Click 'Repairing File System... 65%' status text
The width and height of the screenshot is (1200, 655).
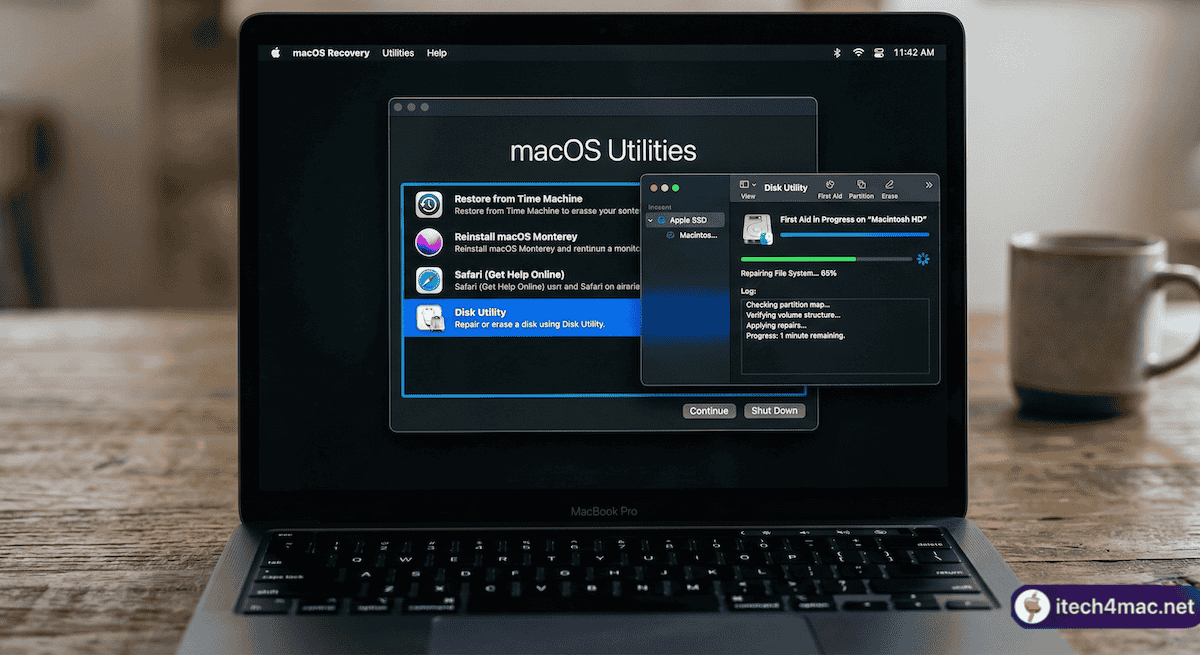pos(789,272)
